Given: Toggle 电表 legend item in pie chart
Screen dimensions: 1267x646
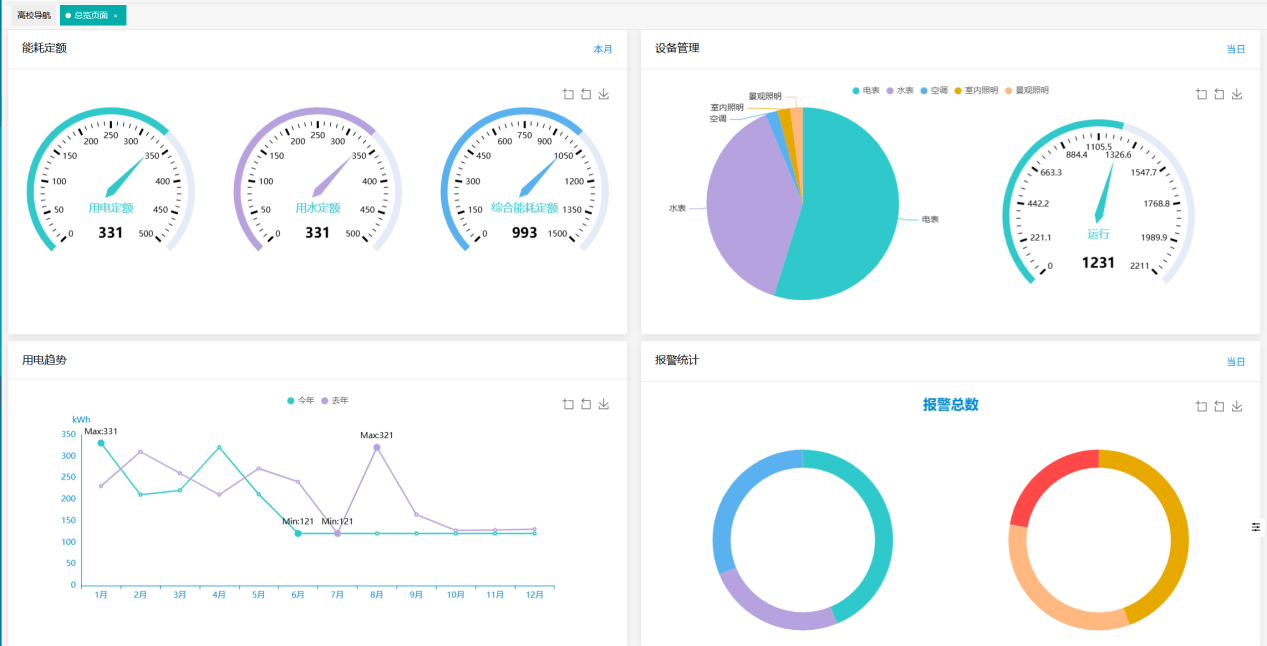Looking at the screenshot, I should (866, 90).
